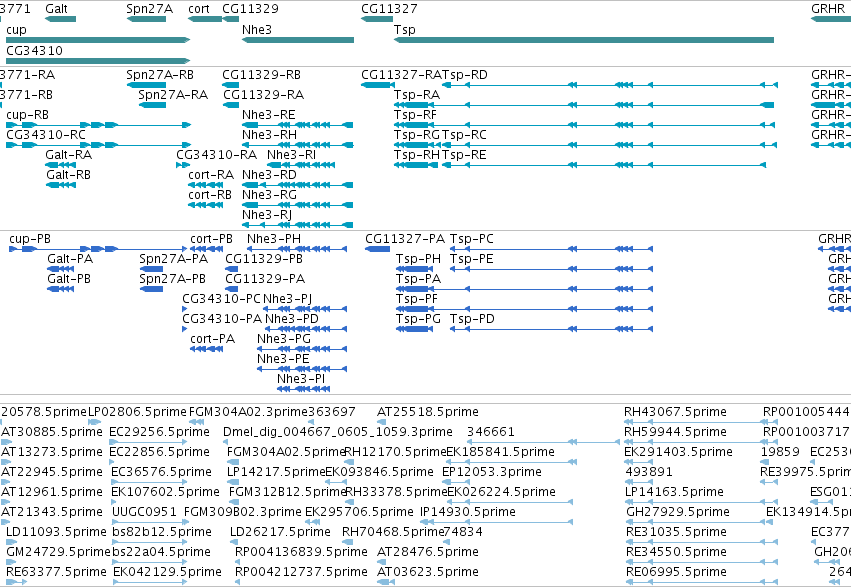Open the CG11327-RA transcript label
This screenshot has width=851, height=587.
[401, 75]
